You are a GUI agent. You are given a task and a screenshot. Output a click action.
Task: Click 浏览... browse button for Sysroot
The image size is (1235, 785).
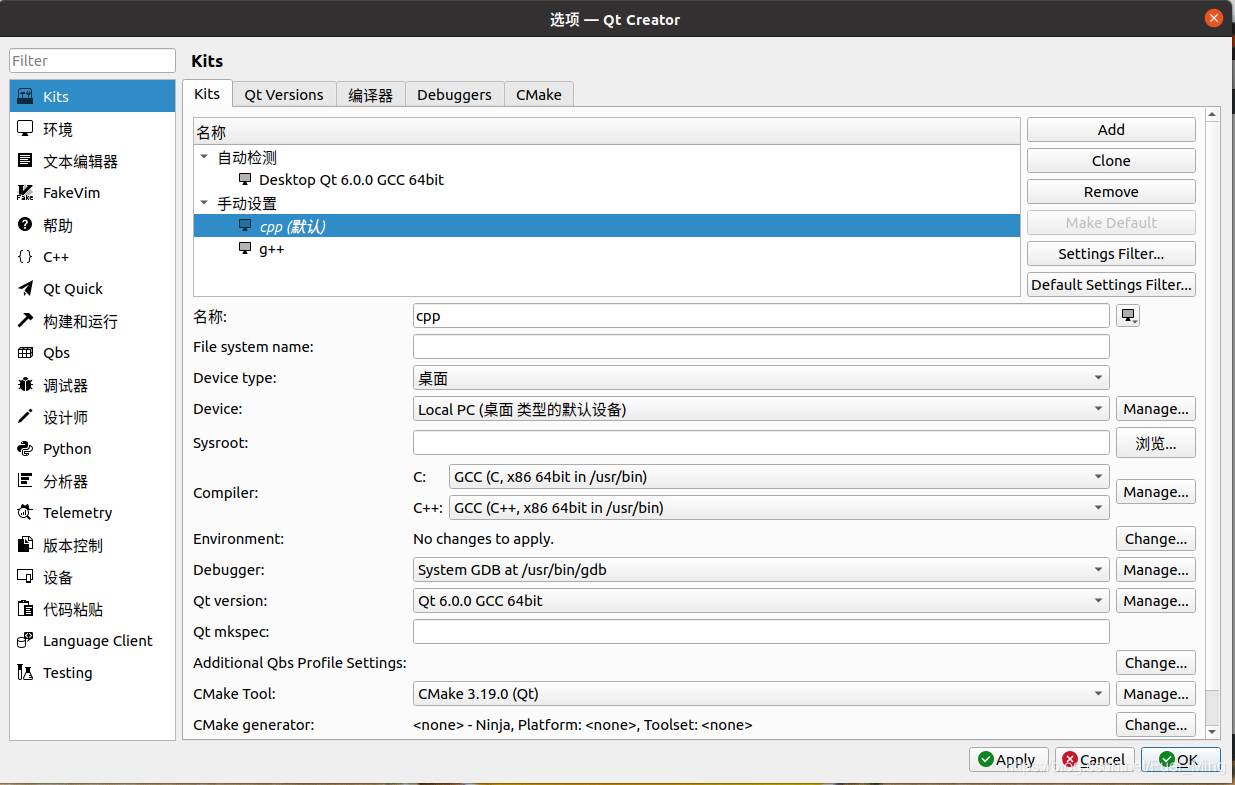[1156, 443]
